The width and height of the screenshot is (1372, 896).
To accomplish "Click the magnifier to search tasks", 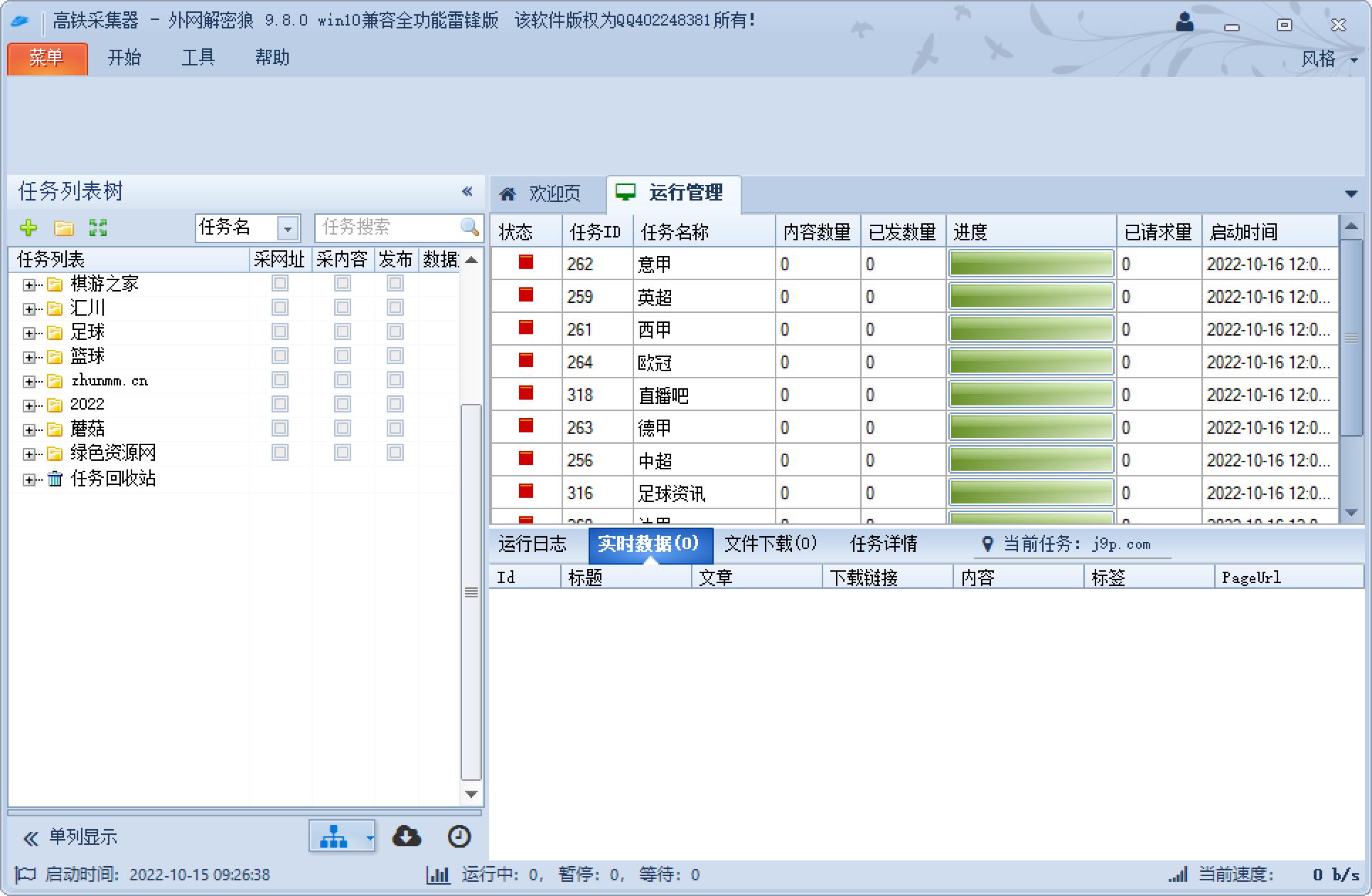I will (470, 228).
